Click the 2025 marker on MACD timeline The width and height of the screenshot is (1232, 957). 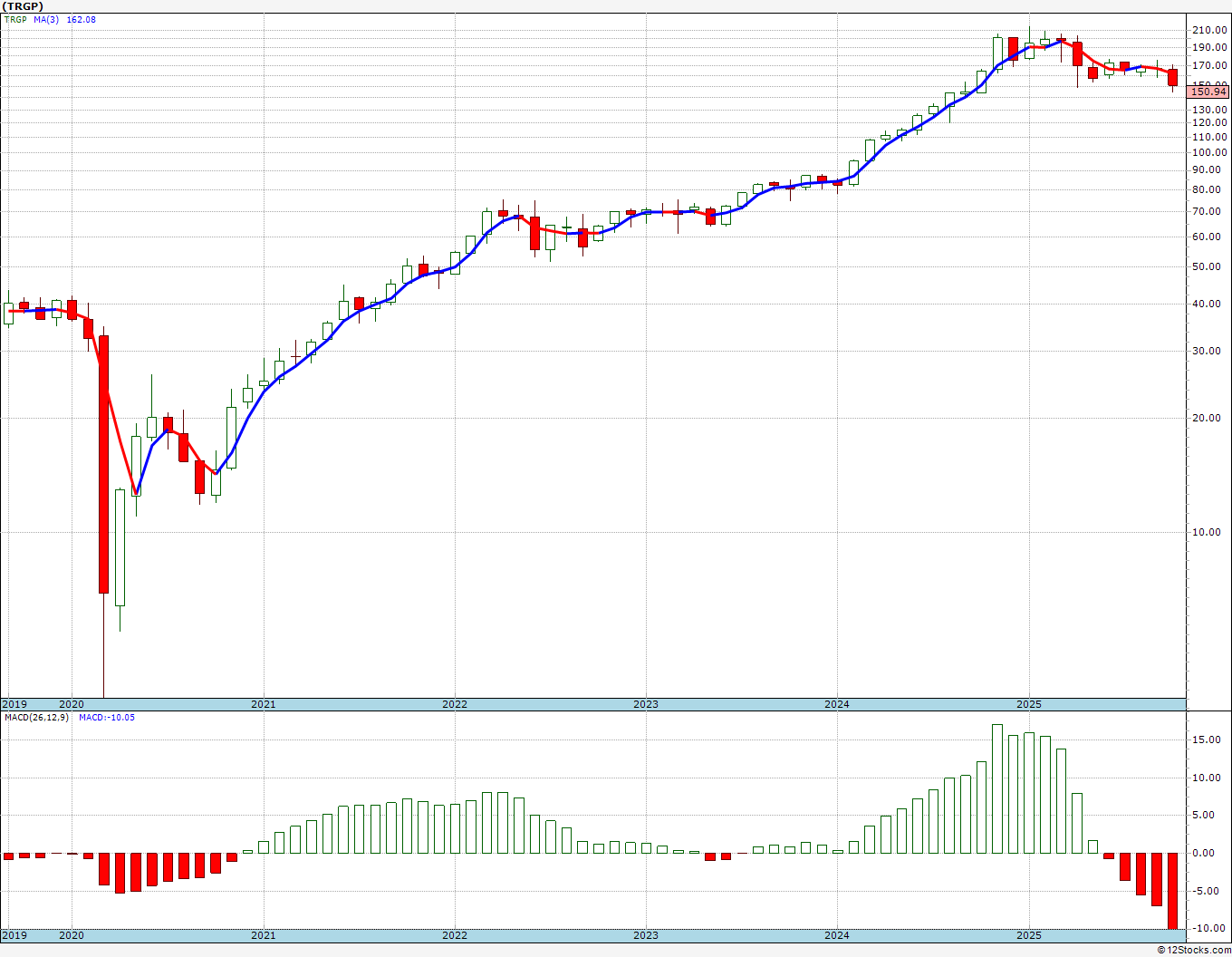[x=1028, y=934]
